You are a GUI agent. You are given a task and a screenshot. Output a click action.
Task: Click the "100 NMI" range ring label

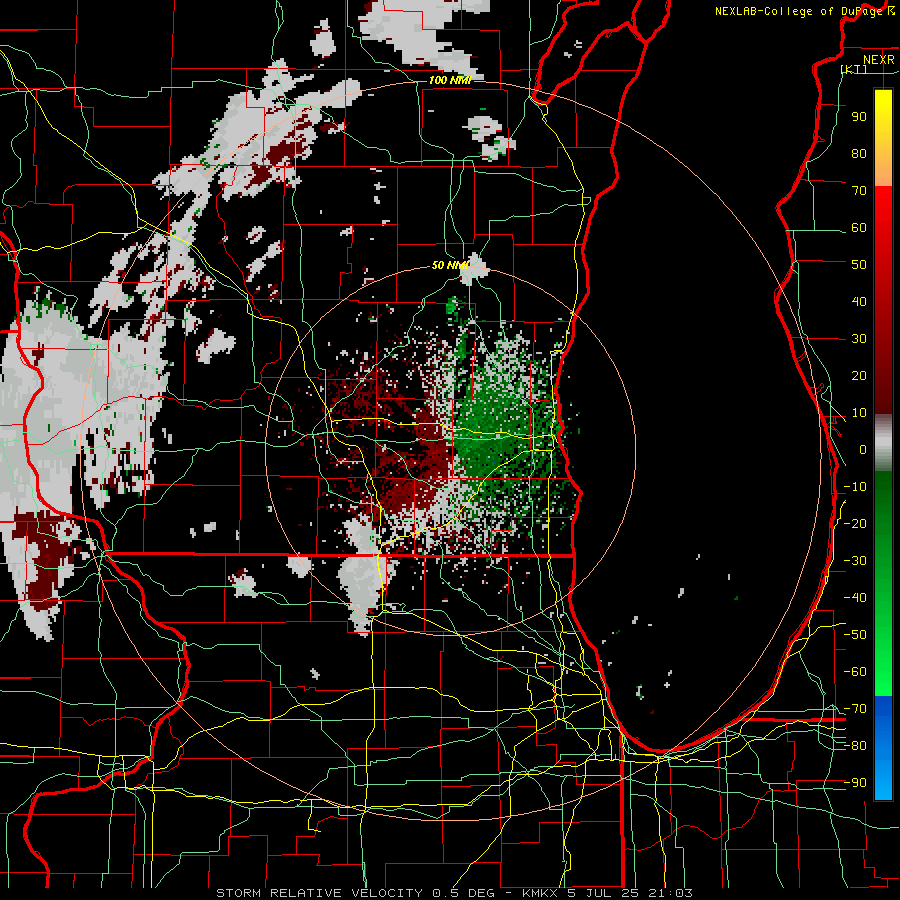(449, 80)
